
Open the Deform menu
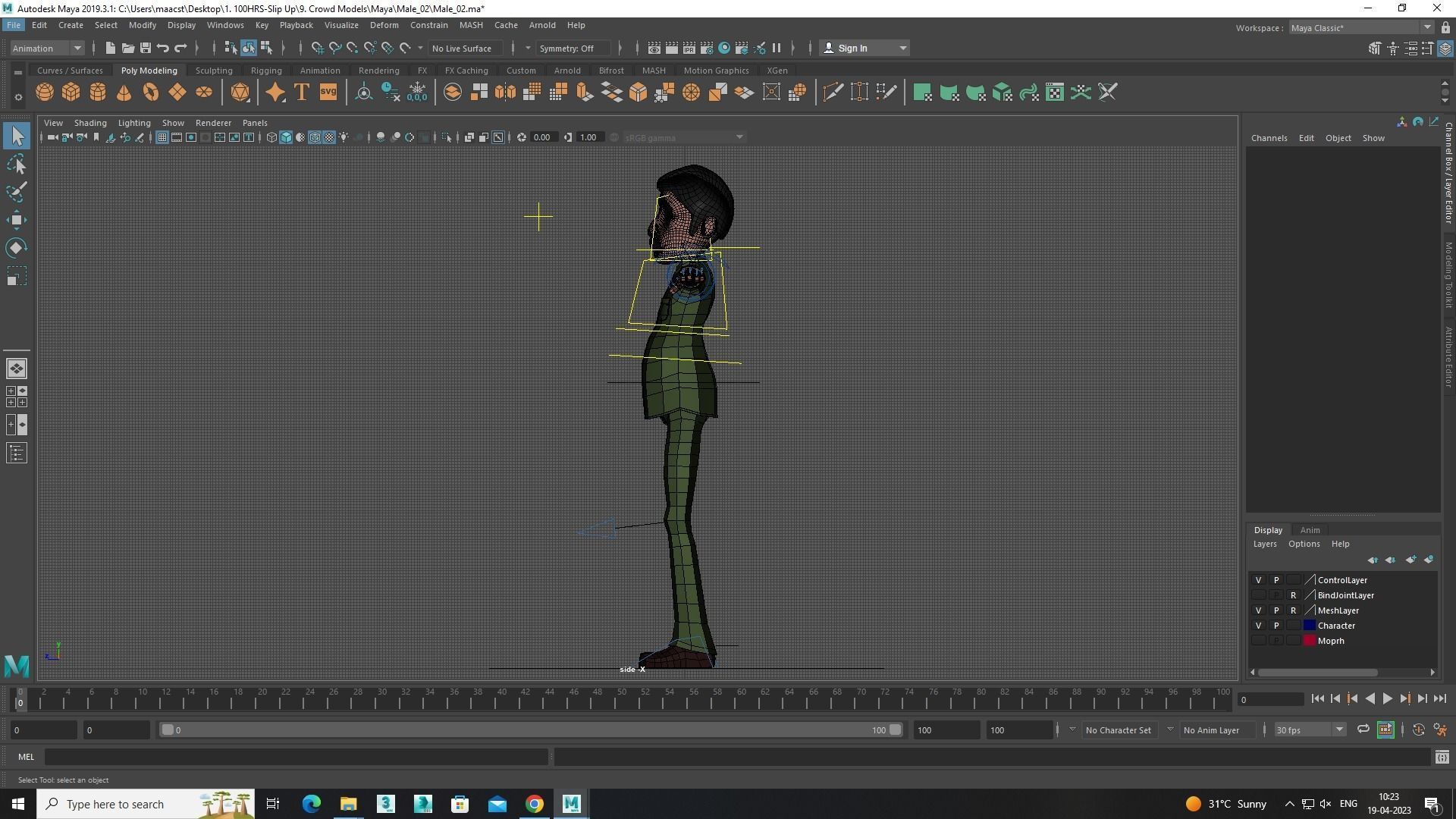pos(384,25)
